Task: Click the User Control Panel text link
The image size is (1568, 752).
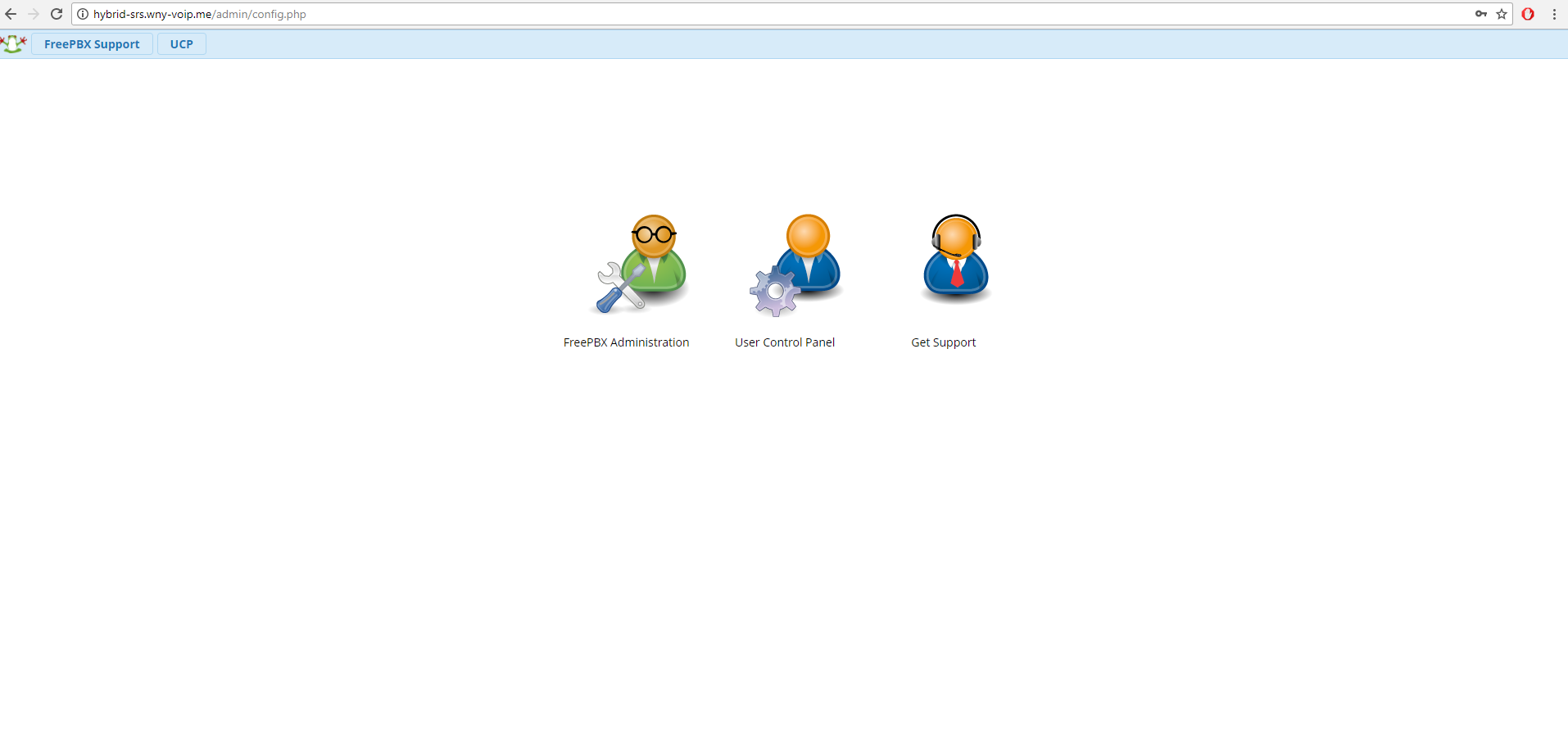Action: 785,342
